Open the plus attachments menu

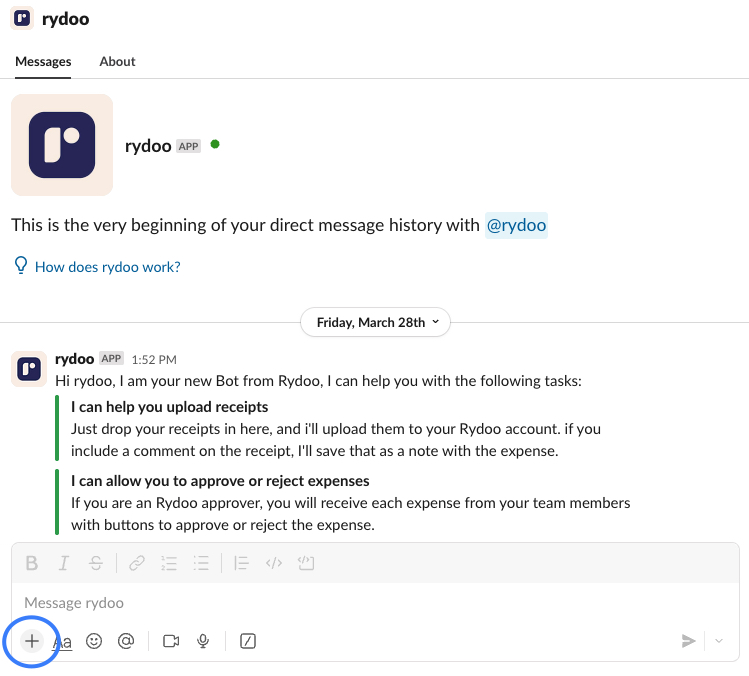tap(32, 641)
